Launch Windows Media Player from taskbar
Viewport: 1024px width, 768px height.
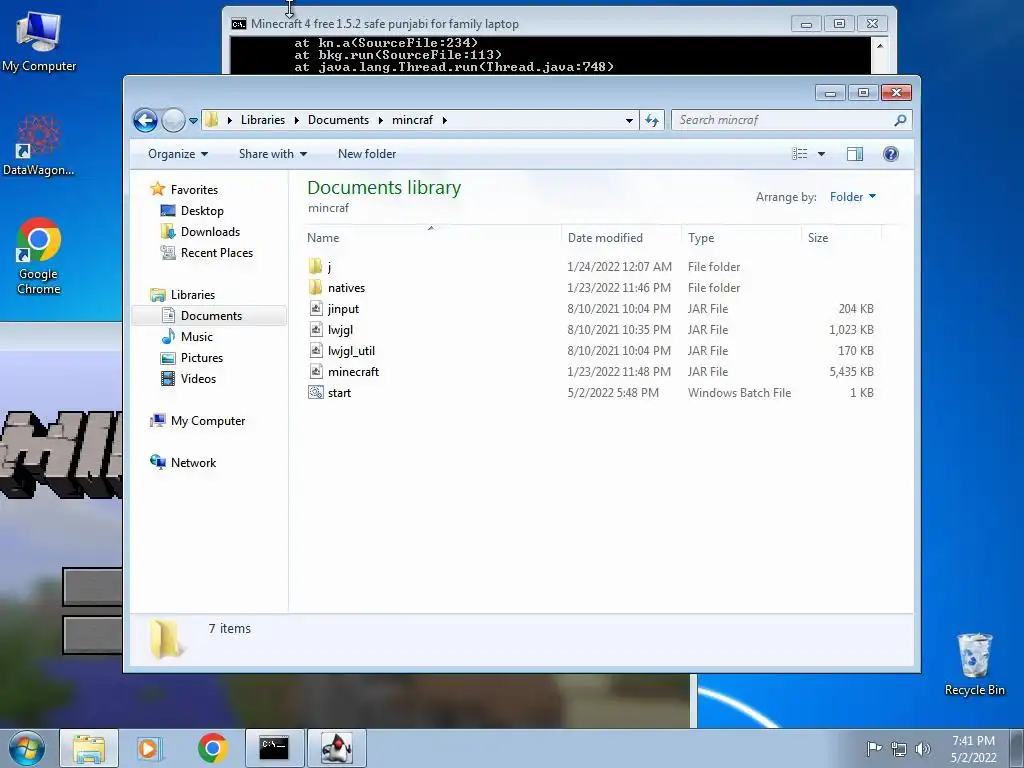coord(150,748)
